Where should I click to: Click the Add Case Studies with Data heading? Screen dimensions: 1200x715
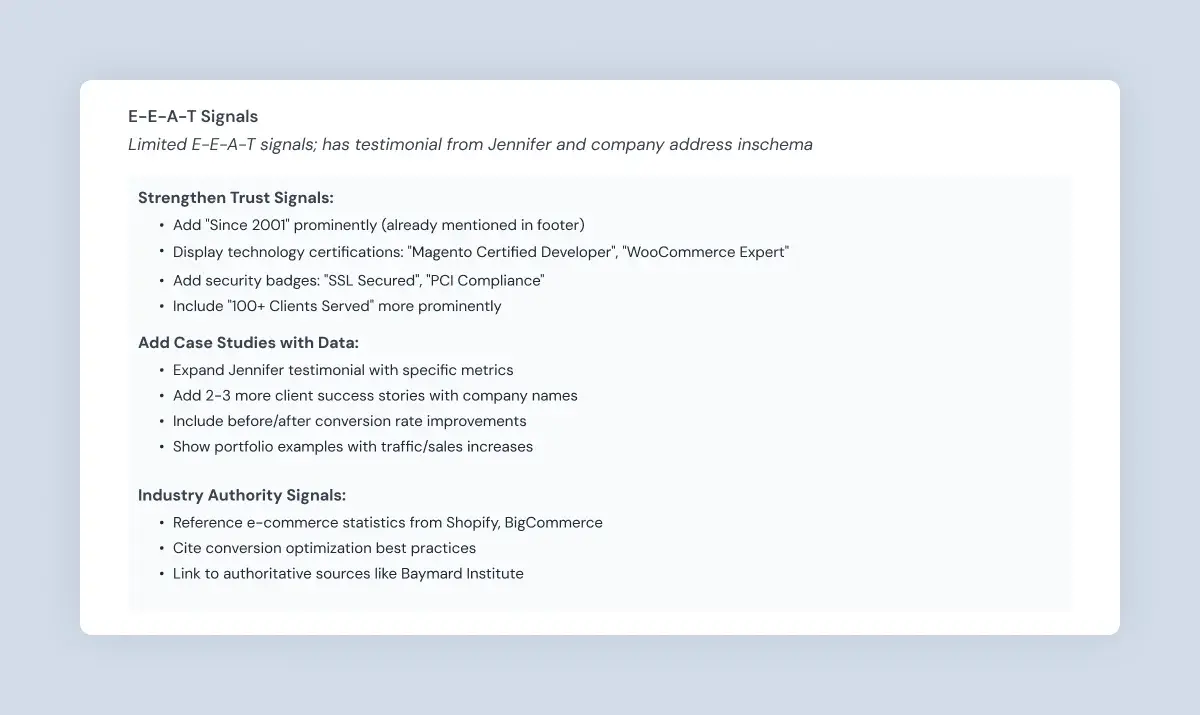(x=248, y=343)
